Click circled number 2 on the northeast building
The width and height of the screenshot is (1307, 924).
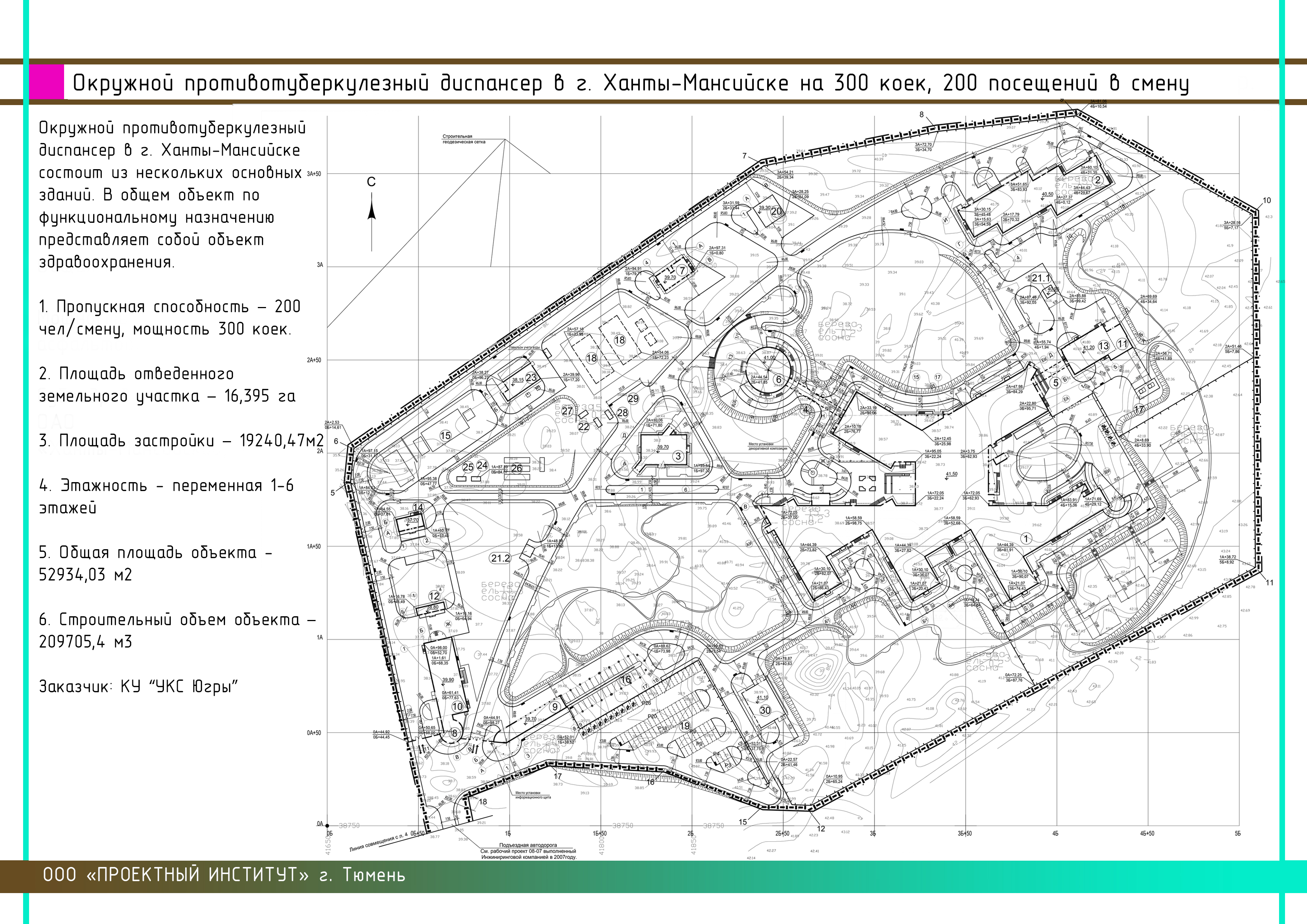[x=1098, y=180]
